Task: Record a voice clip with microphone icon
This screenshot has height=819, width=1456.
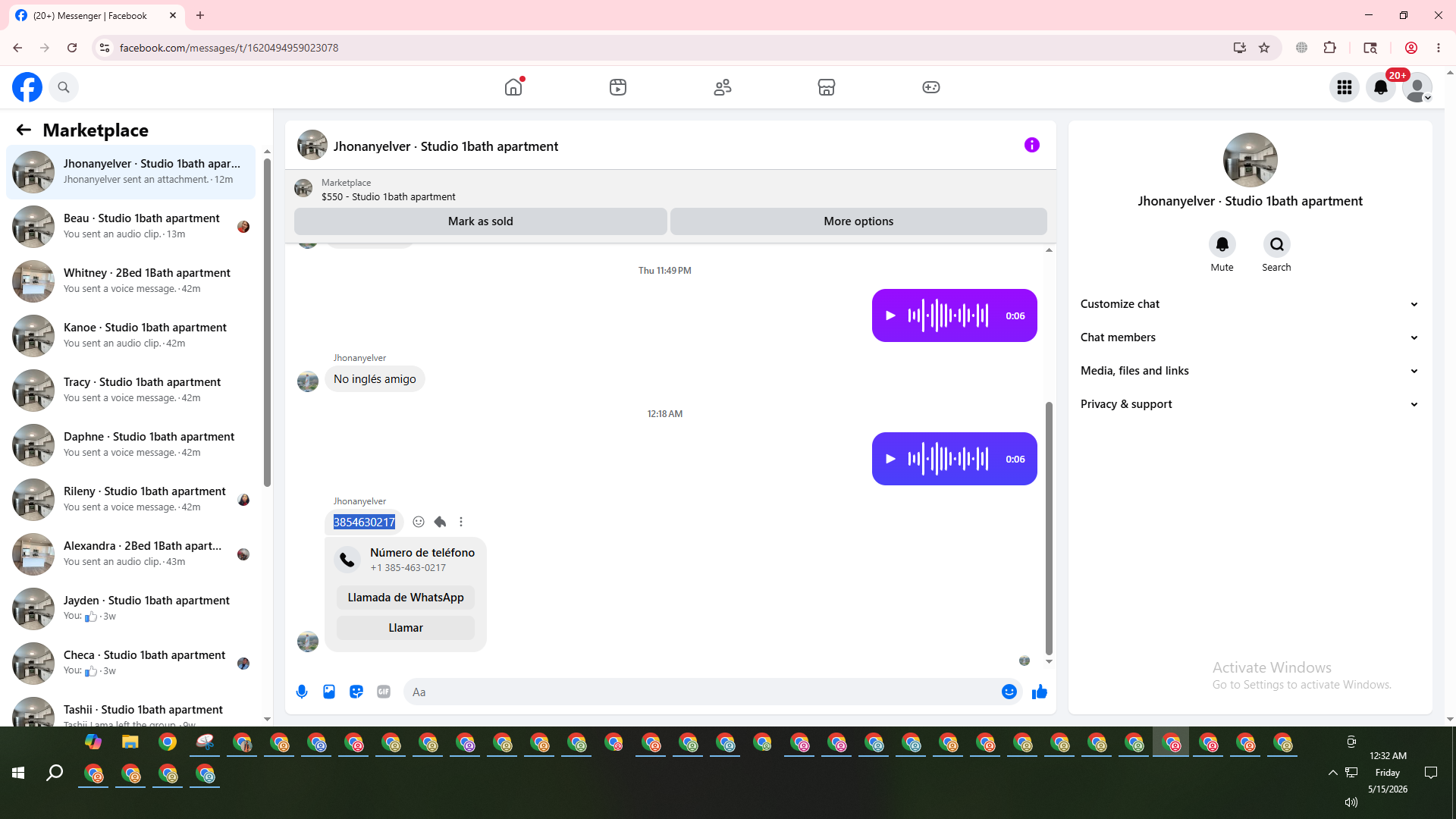Action: click(x=302, y=692)
